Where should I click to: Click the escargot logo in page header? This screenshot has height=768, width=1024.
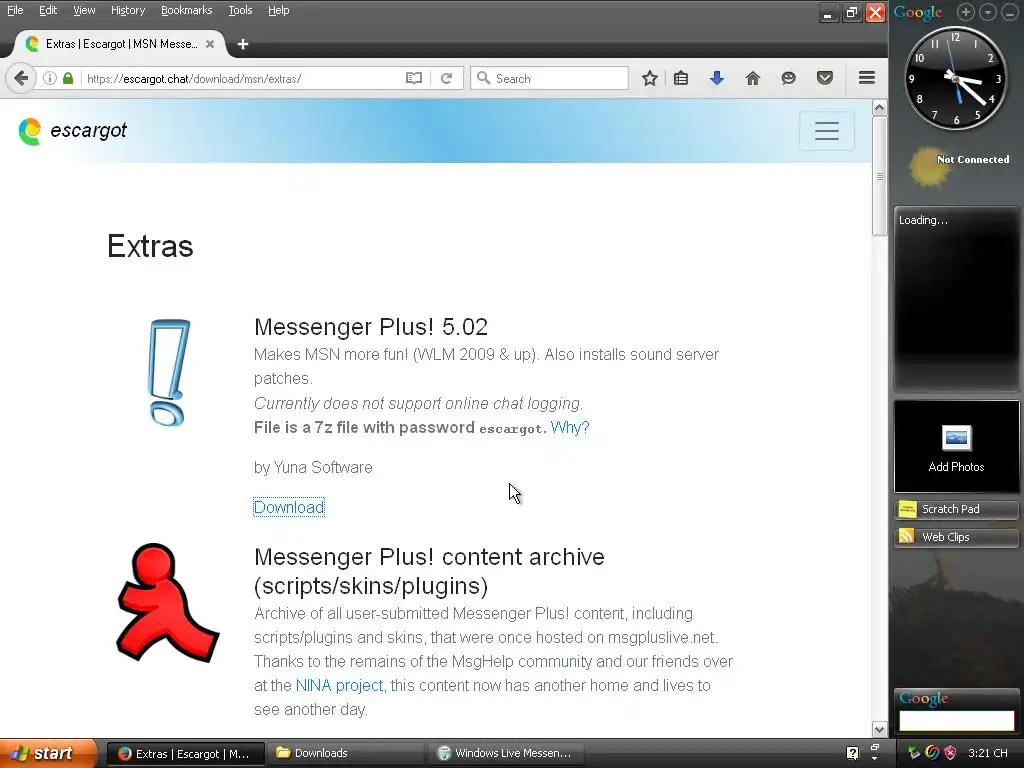click(x=72, y=131)
